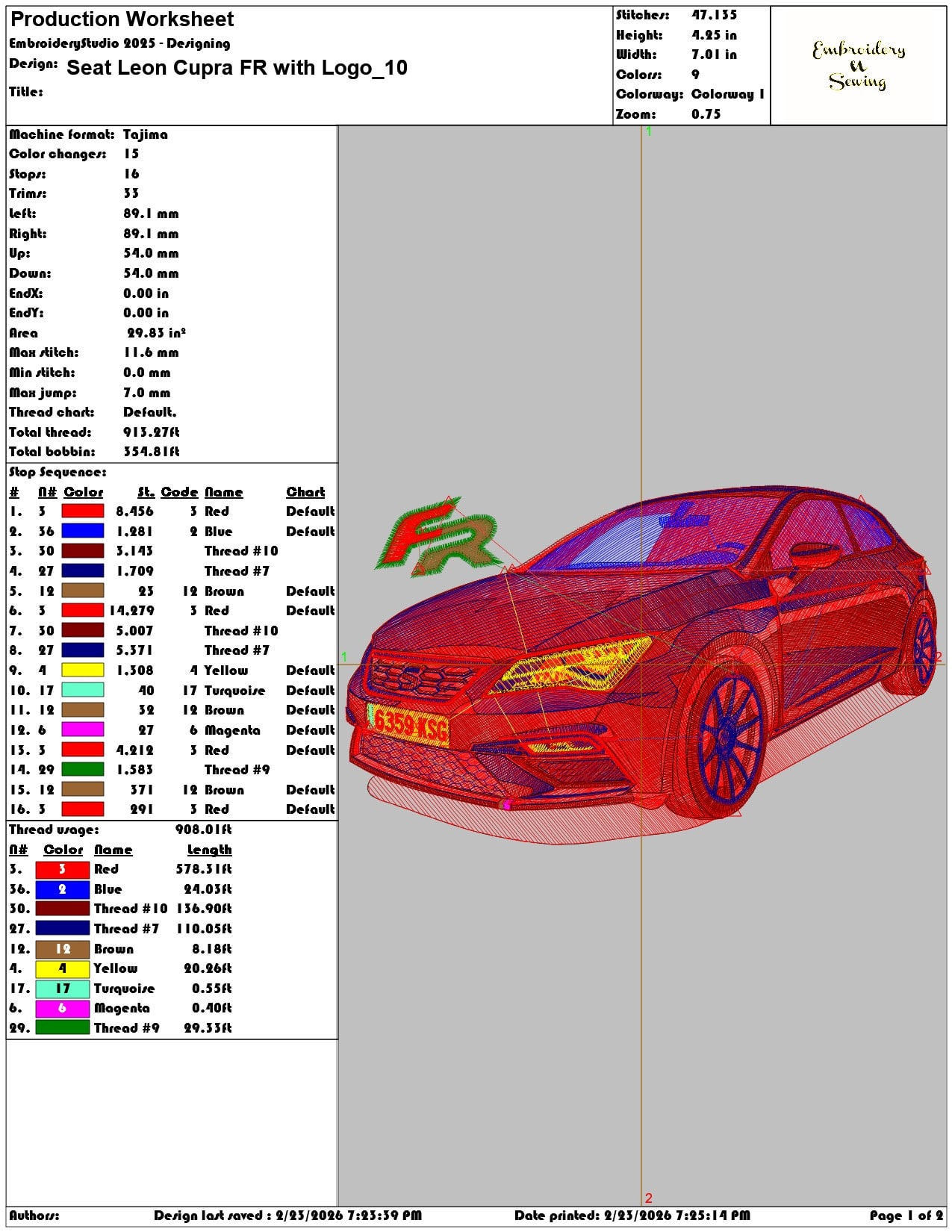
Task: Click the Thread #9 green swatch in Thread usage
Action: point(63,1028)
